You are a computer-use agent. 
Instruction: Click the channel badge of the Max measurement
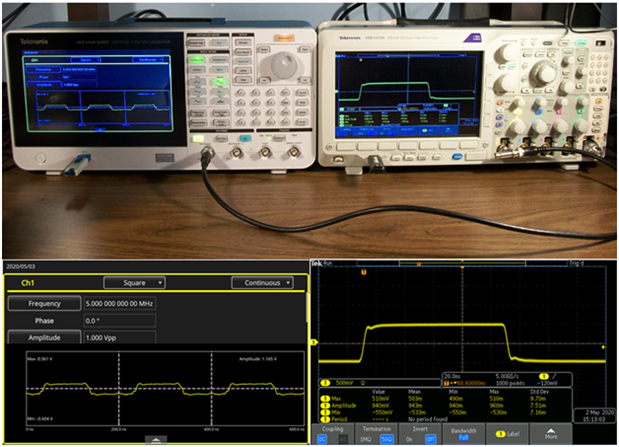pos(325,399)
